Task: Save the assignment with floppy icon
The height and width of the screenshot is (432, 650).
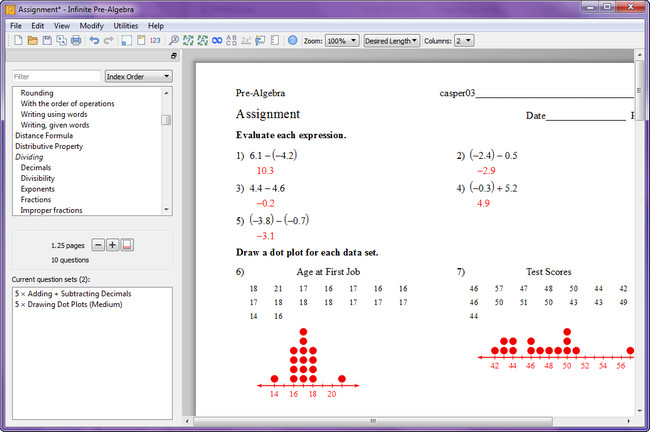Action: [47, 40]
